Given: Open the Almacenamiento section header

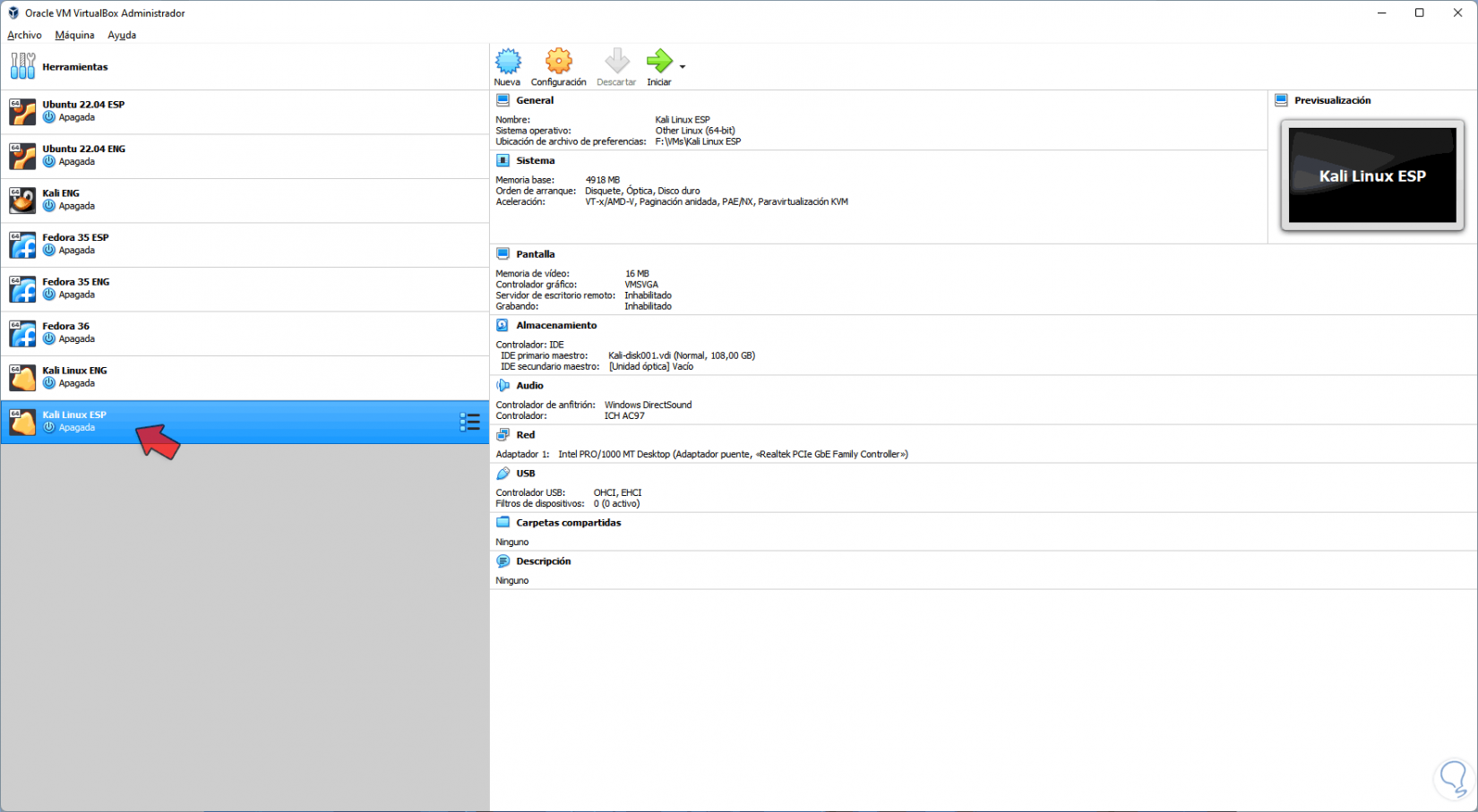Looking at the screenshot, I should pyautogui.click(x=556, y=326).
